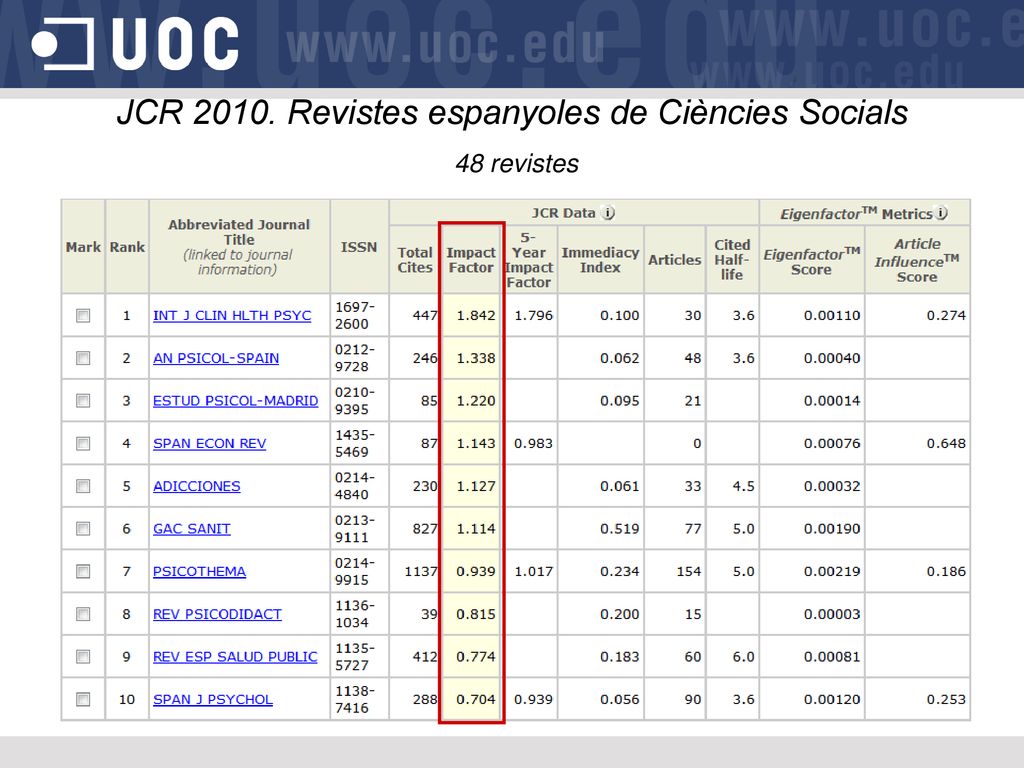Image resolution: width=1024 pixels, height=768 pixels.
Task: Select the SPAN ECON REV checkbox
Action: 83,443
